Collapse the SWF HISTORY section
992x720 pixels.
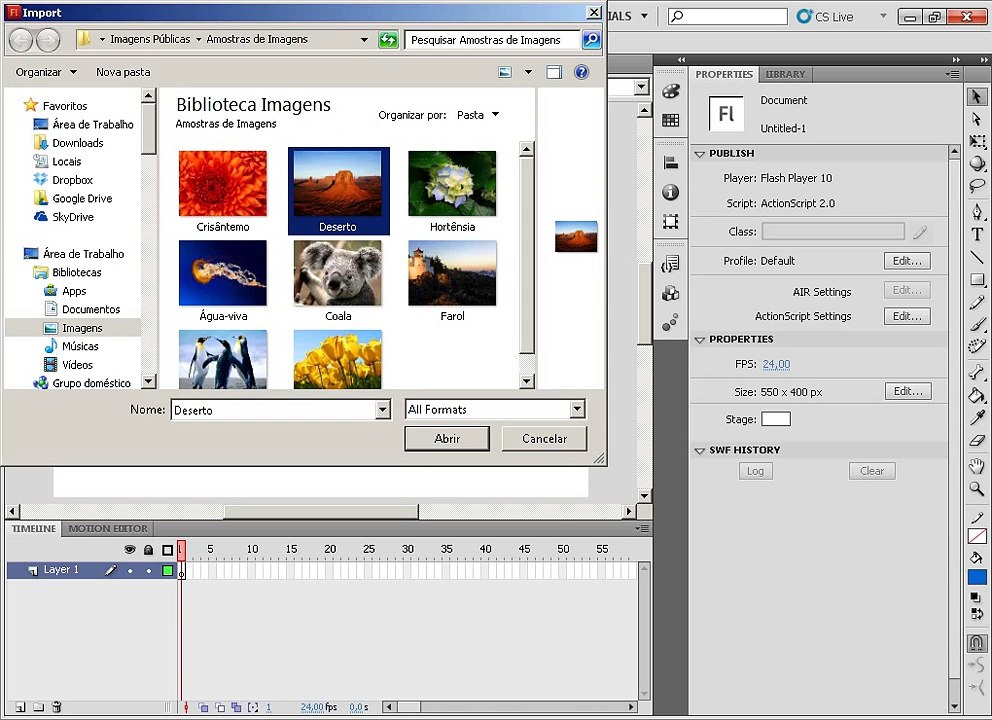pyautogui.click(x=700, y=450)
